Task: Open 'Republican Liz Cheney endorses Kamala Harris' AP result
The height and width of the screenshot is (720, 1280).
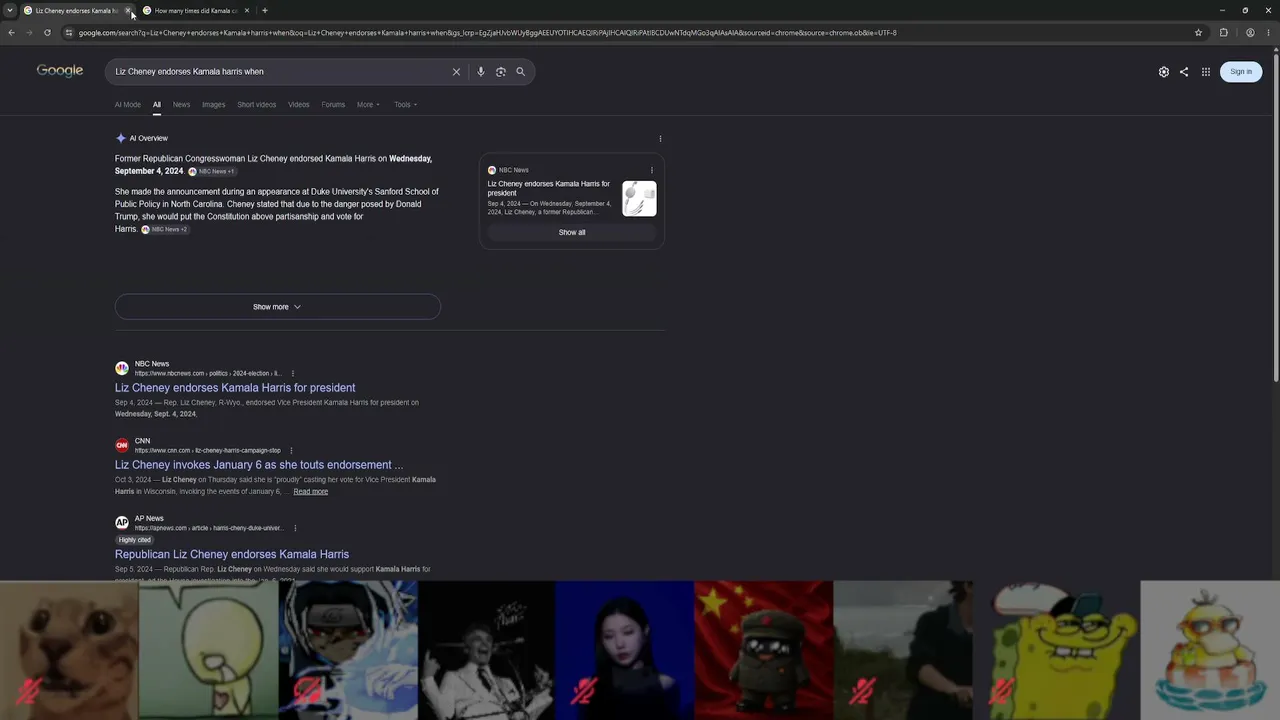Action: 232,554
